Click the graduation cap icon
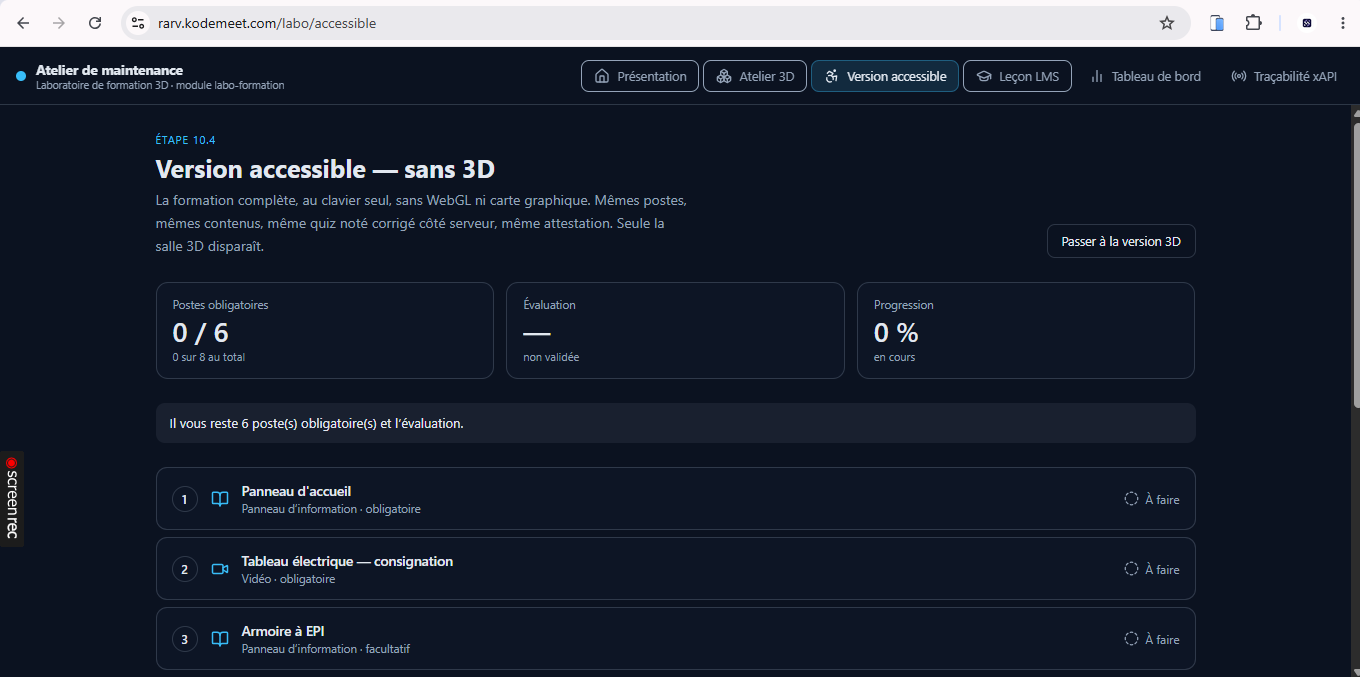1360x677 pixels. point(984,76)
